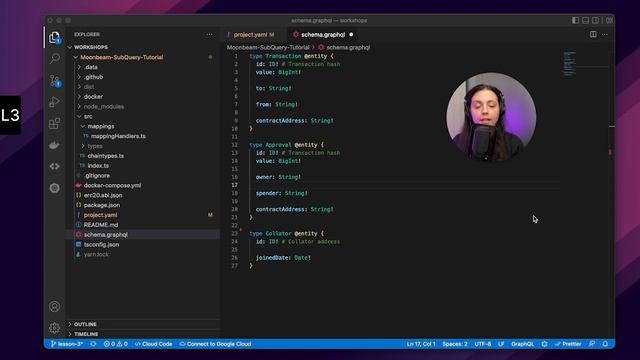Click unsaved dot on schema.graphql tab

click(x=351, y=35)
